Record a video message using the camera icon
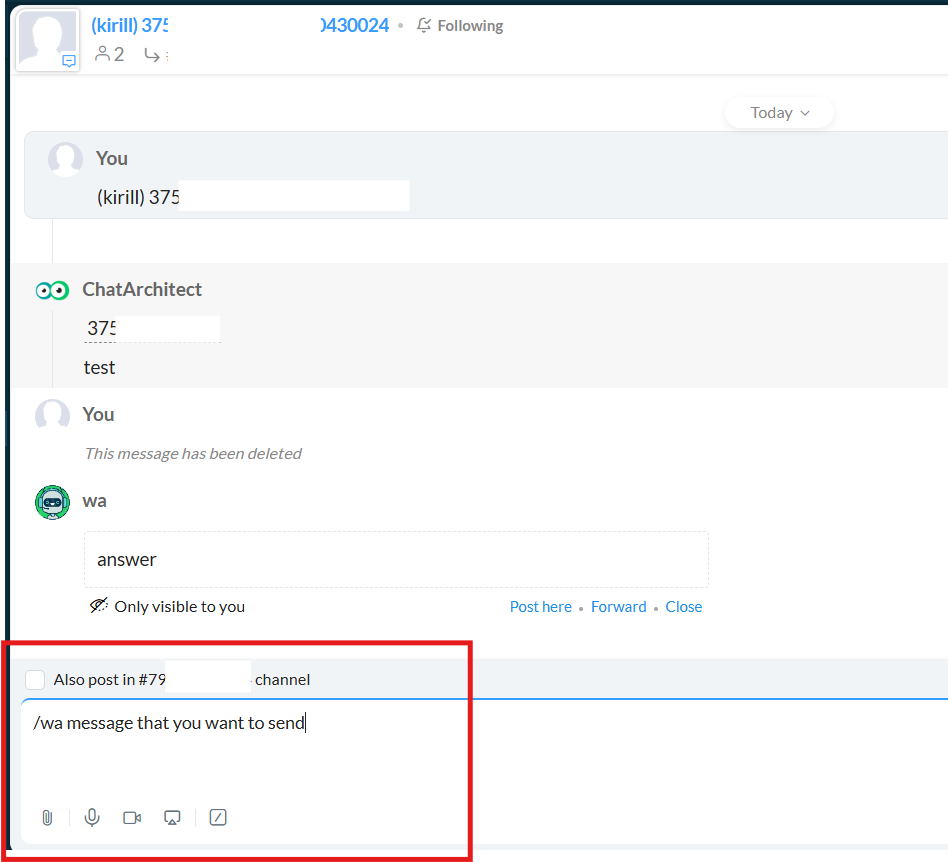Screen dimensions: 948x862 [132, 817]
